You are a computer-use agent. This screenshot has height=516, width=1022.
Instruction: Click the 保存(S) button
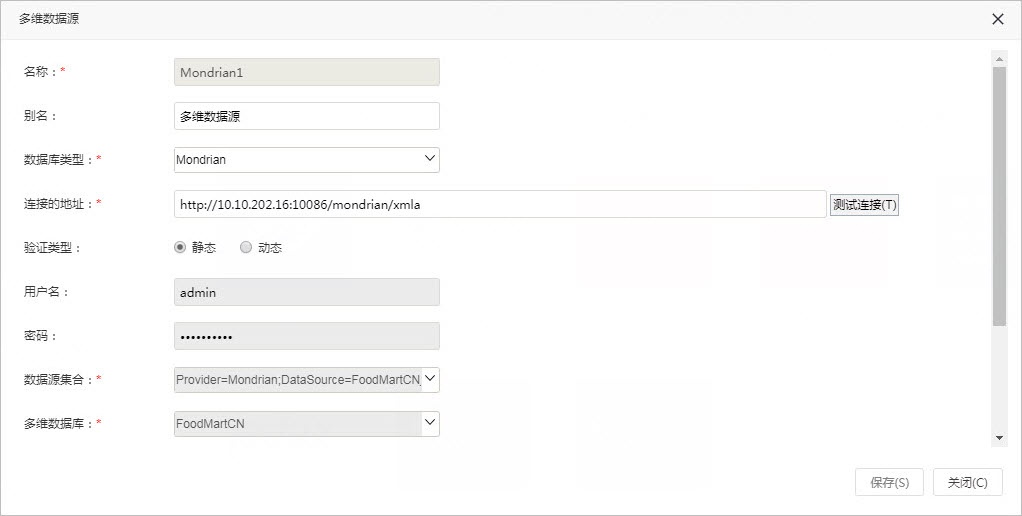tap(889, 482)
